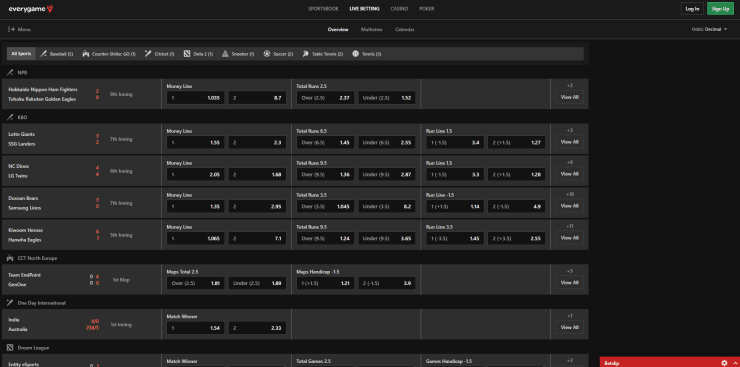Image resolution: width=740 pixels, height=367 pixels.
Task: Switch to the Live Betting section
Action: point(364,8)
